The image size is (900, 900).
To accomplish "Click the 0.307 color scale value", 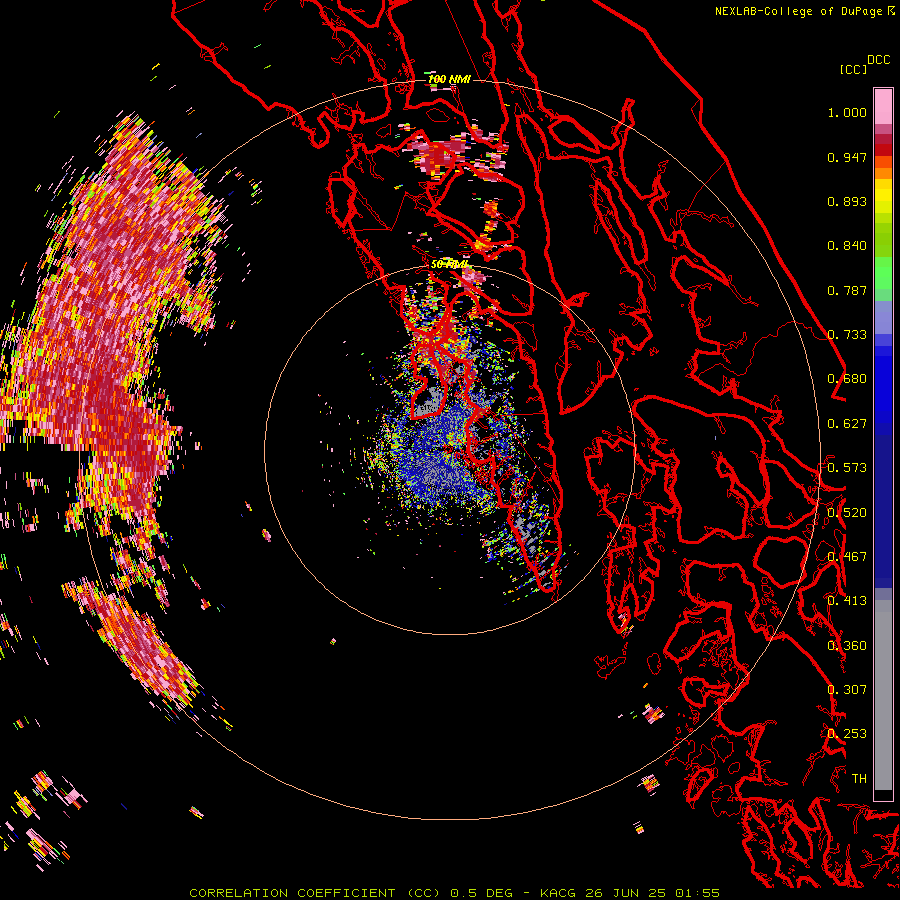I will click(847, 689).
